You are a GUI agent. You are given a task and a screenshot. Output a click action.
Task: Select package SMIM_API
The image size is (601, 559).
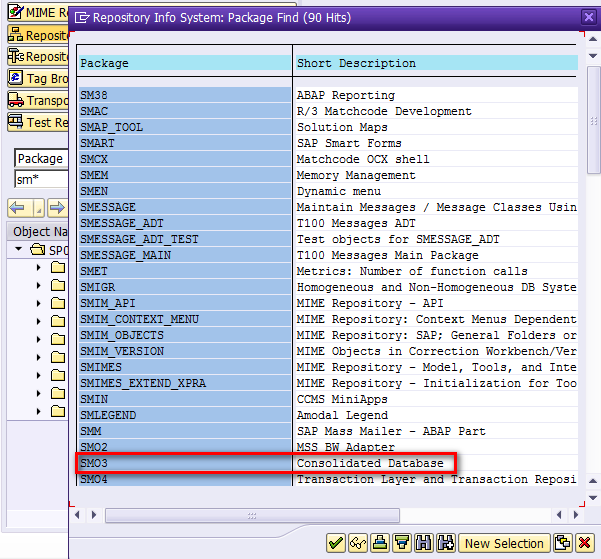pos(185,303)
